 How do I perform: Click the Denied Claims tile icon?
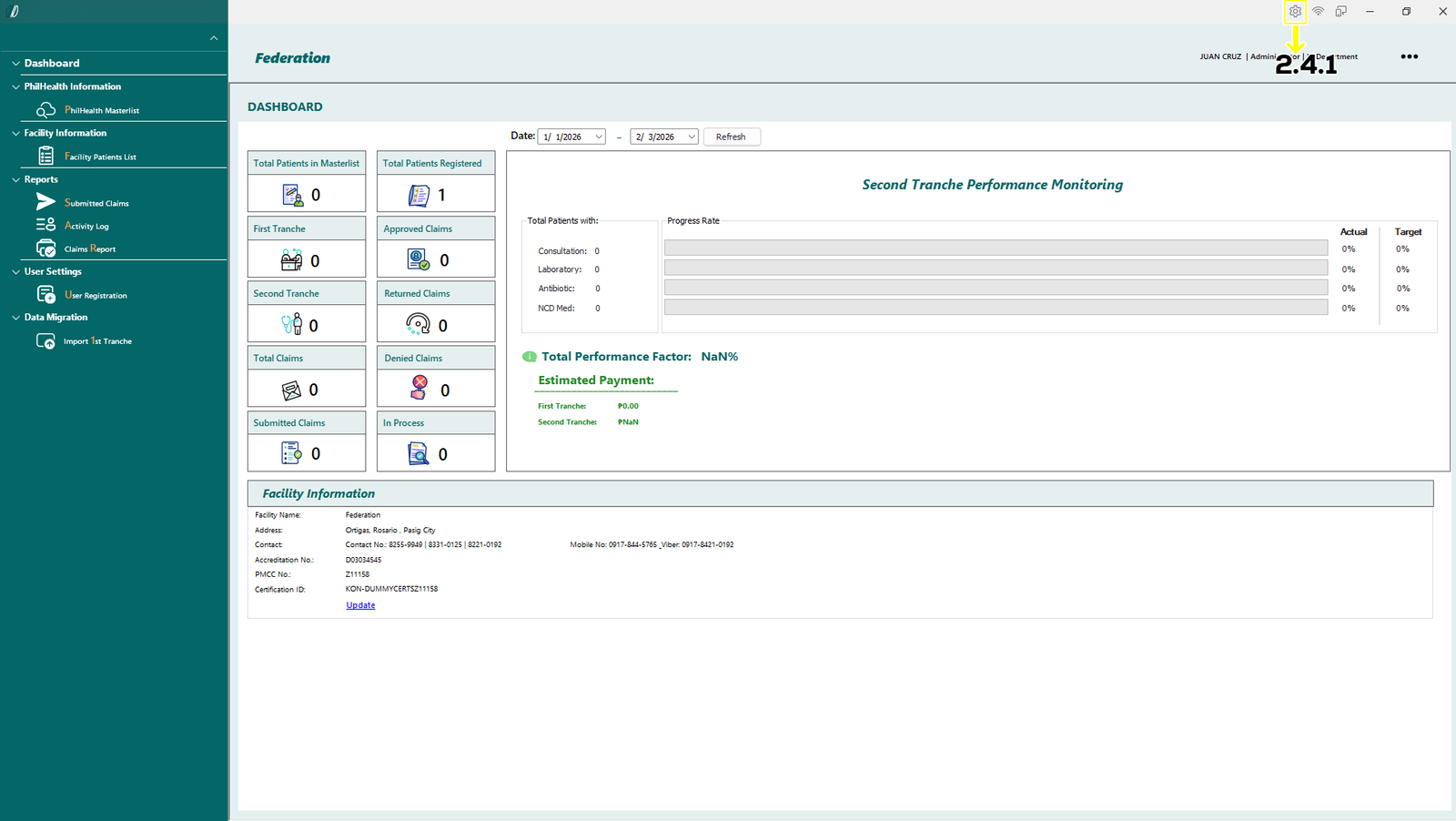pos(420,389)
